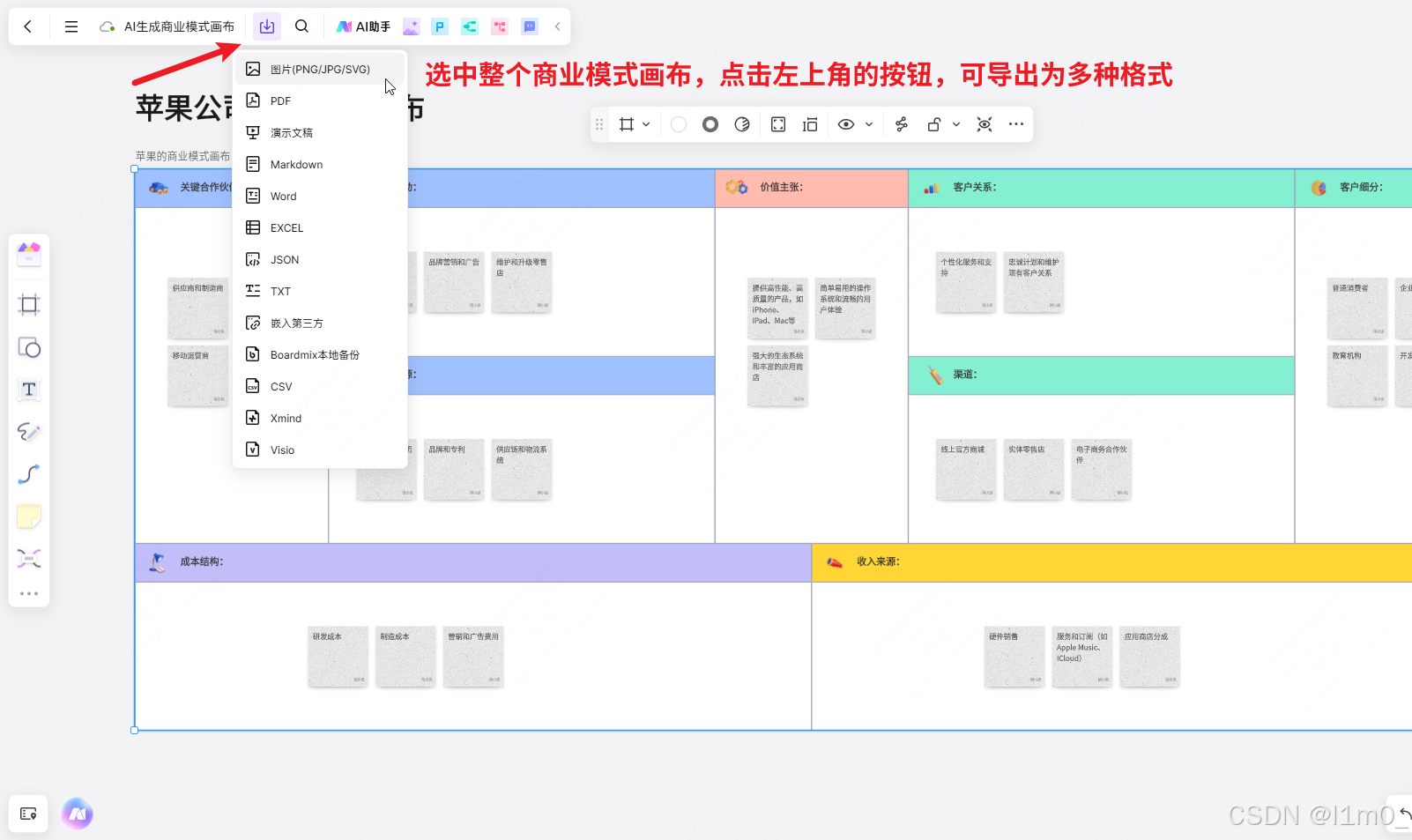The height and width of the screenshot is (840, 1412).
Task: Collapse the top toolbar with the chevron
Action: (x=557, y=26)
